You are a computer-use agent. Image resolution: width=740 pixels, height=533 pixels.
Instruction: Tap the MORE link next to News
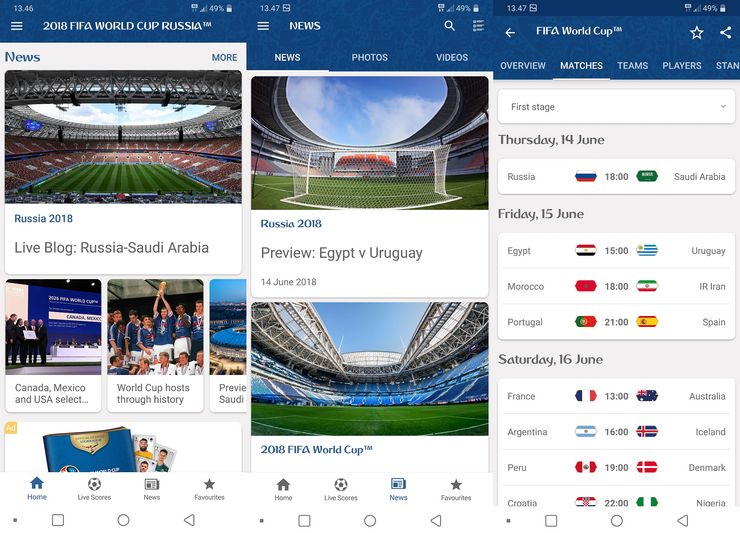tap(224, 58)
